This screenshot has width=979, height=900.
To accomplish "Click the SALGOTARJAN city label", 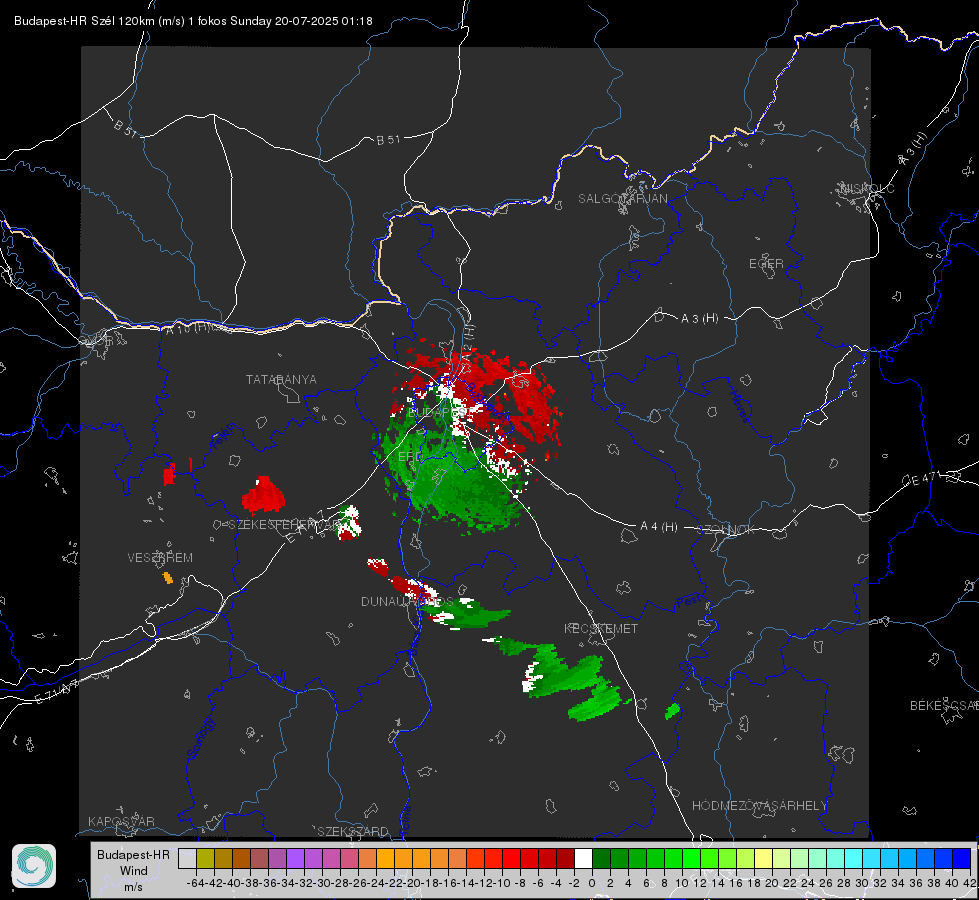I will coord(622,199).
